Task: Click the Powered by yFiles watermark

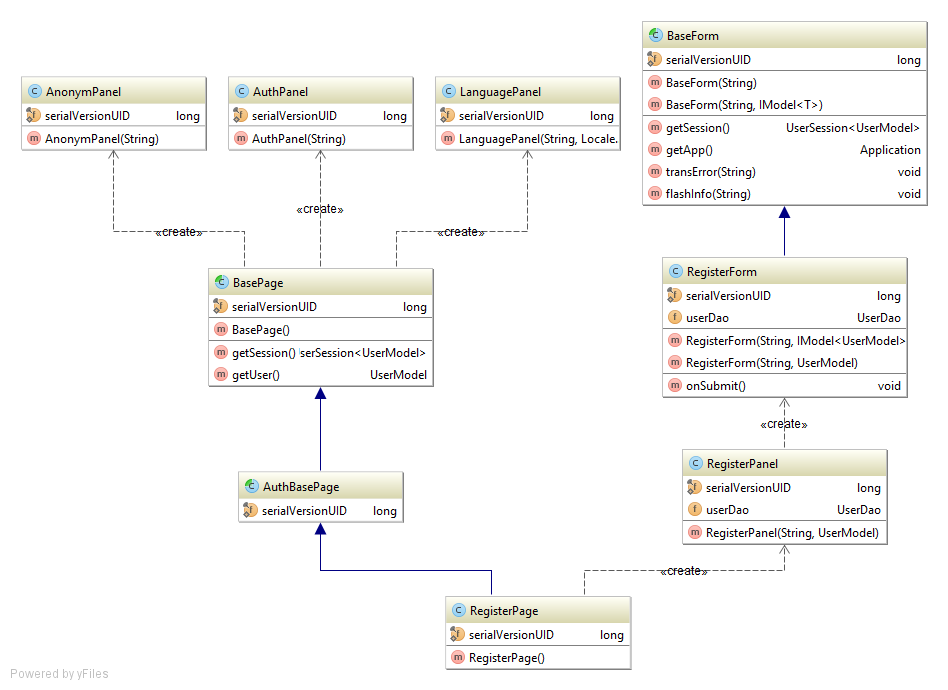Action: coord(59,674)
